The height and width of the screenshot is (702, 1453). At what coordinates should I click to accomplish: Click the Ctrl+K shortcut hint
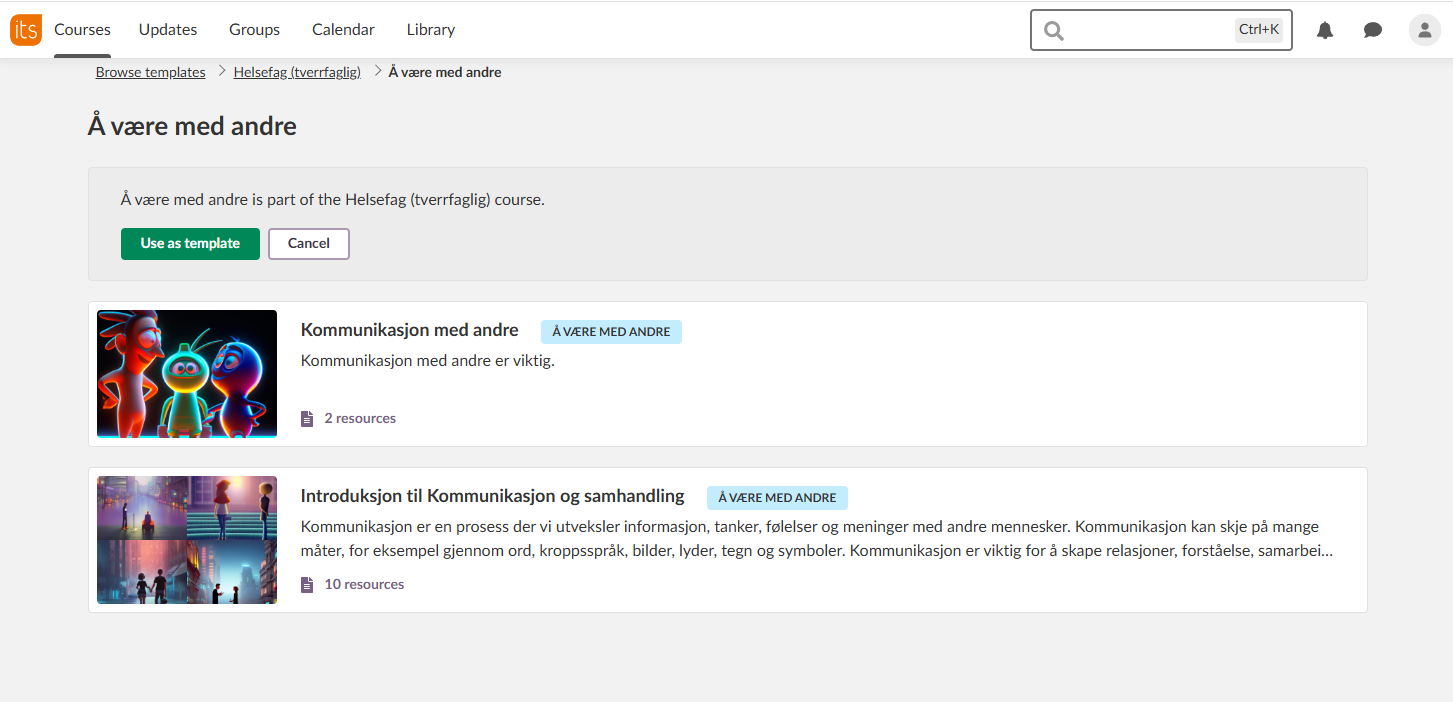point(1259,30)
